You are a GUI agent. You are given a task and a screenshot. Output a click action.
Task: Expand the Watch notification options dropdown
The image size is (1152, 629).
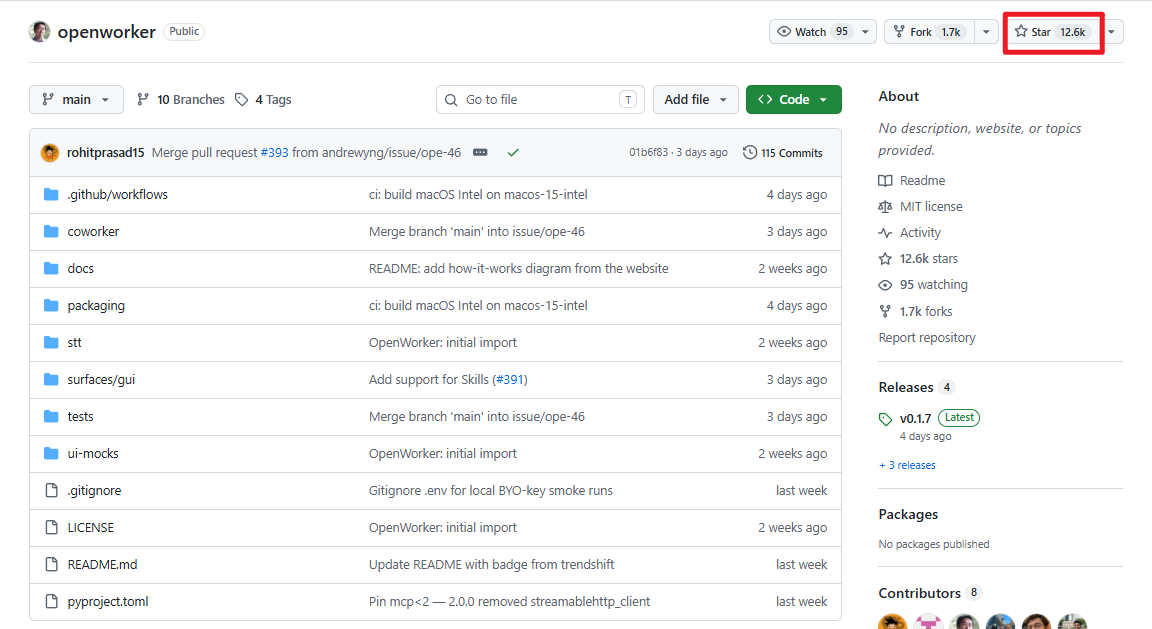click(865, 32)
